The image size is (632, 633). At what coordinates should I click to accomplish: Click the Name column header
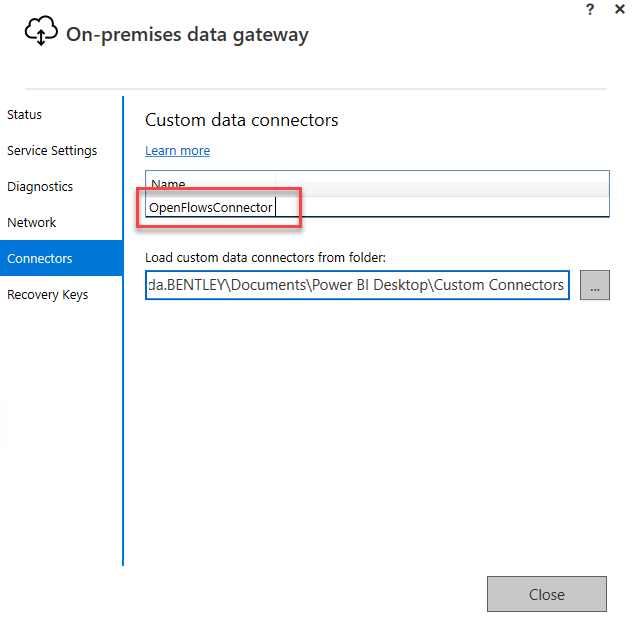[168, 184]
